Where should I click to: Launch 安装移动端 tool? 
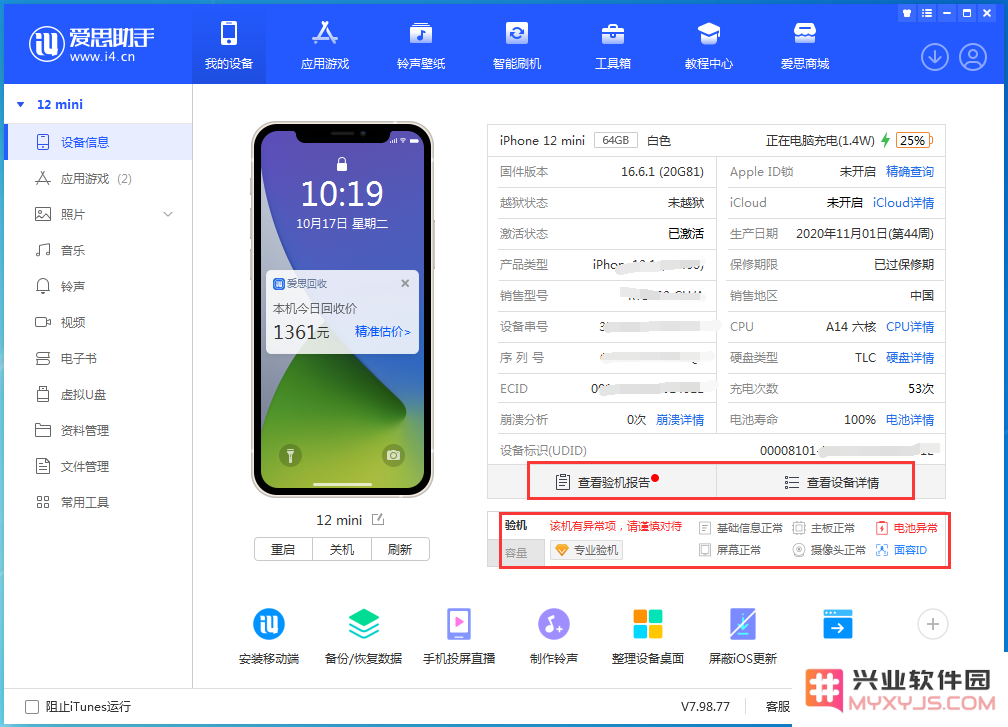coord(269,636)
